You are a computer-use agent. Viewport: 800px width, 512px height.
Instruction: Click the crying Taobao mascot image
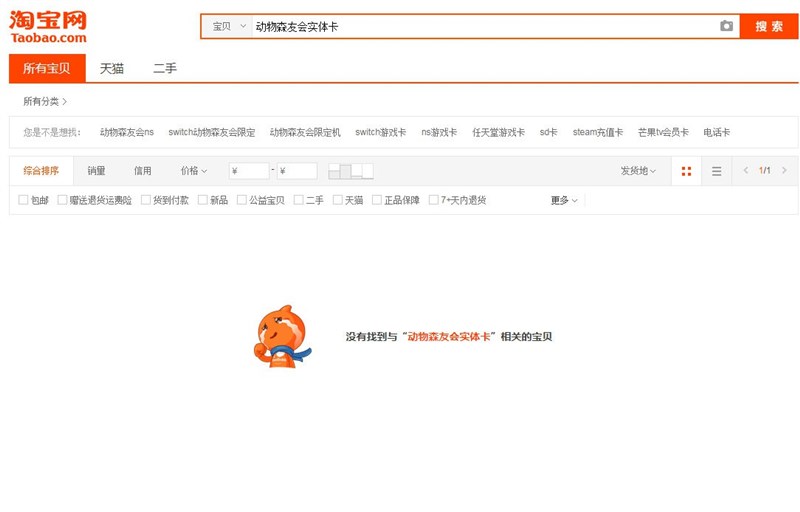(x=283, y=337)
